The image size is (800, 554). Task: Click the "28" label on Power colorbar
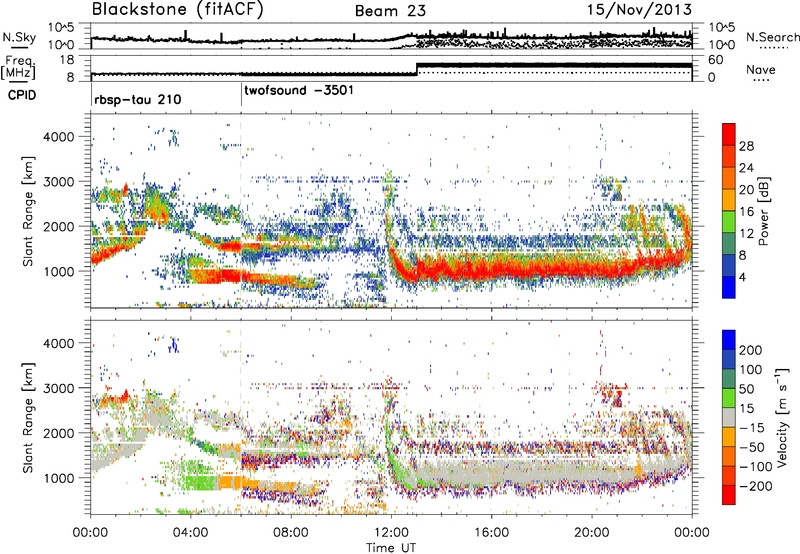746,146
